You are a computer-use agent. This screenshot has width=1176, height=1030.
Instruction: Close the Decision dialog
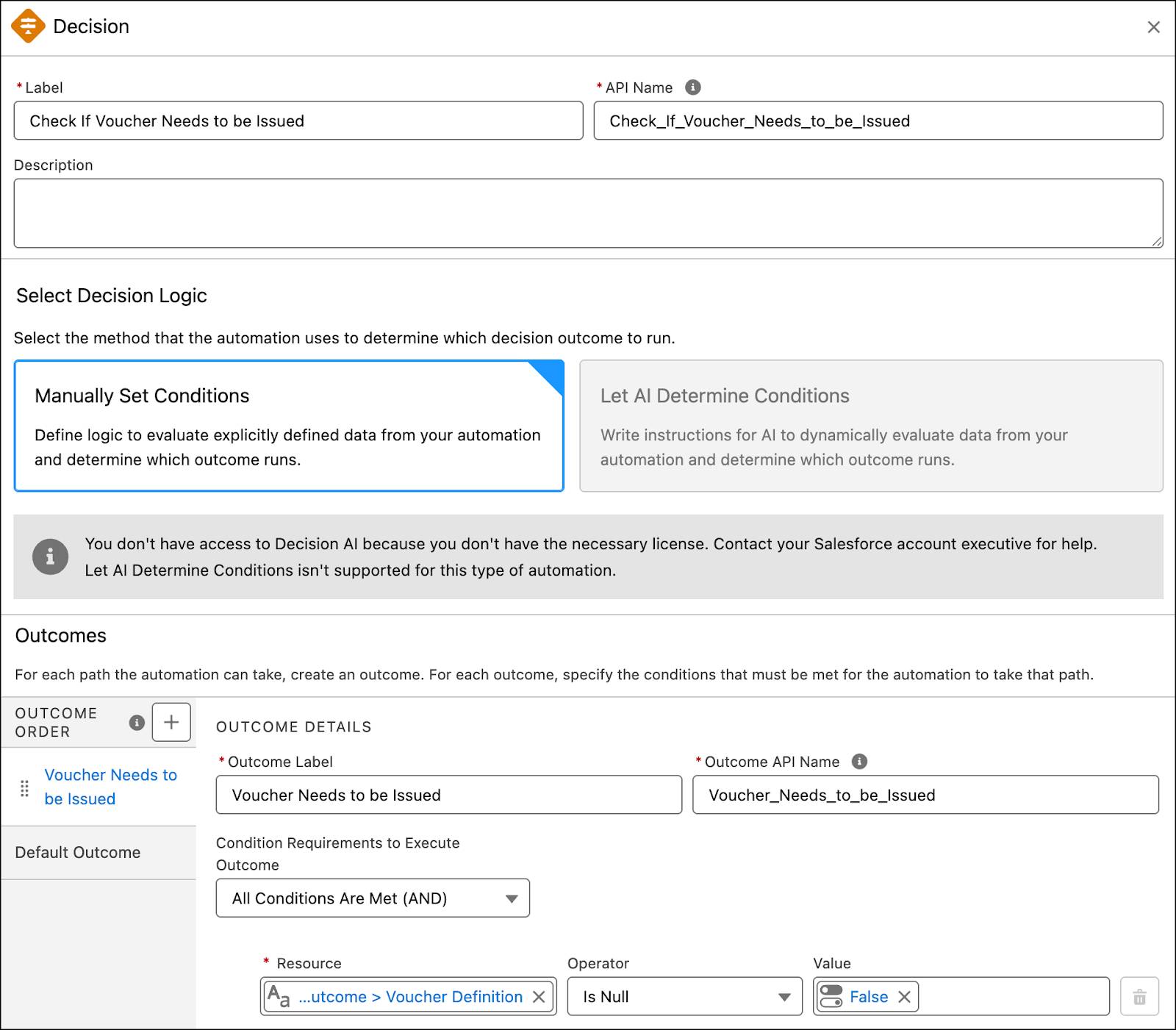pos(1153,27)
